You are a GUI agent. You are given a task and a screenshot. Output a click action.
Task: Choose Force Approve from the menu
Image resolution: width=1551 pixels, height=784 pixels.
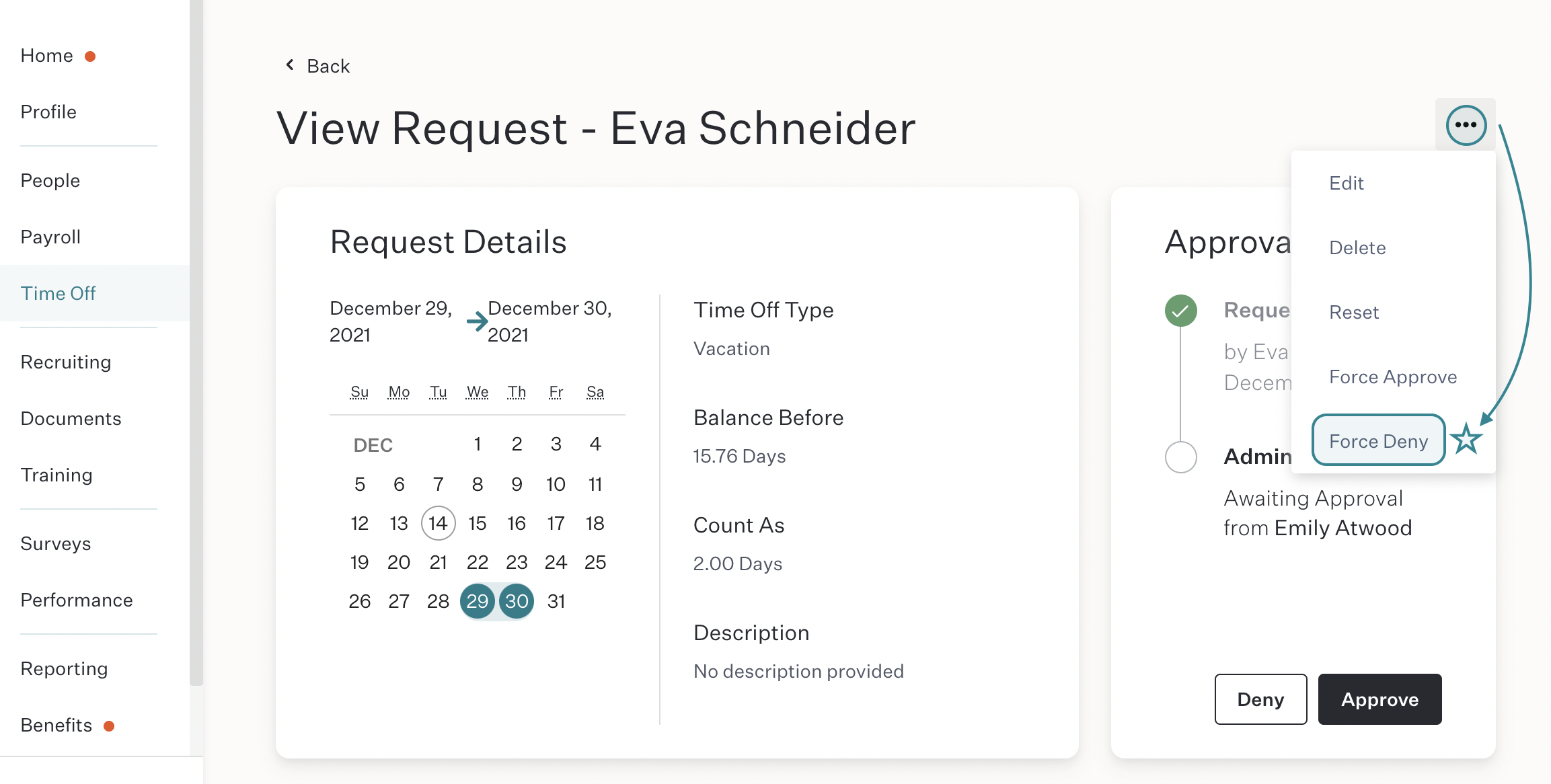(x=1393, y=377)
